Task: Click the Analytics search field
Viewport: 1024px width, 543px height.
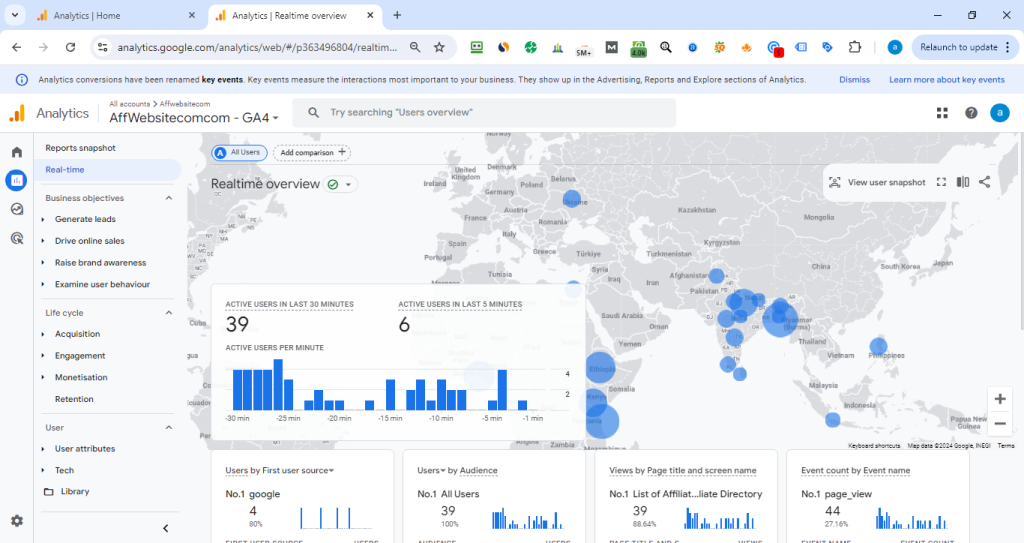Action: (484, 113)
